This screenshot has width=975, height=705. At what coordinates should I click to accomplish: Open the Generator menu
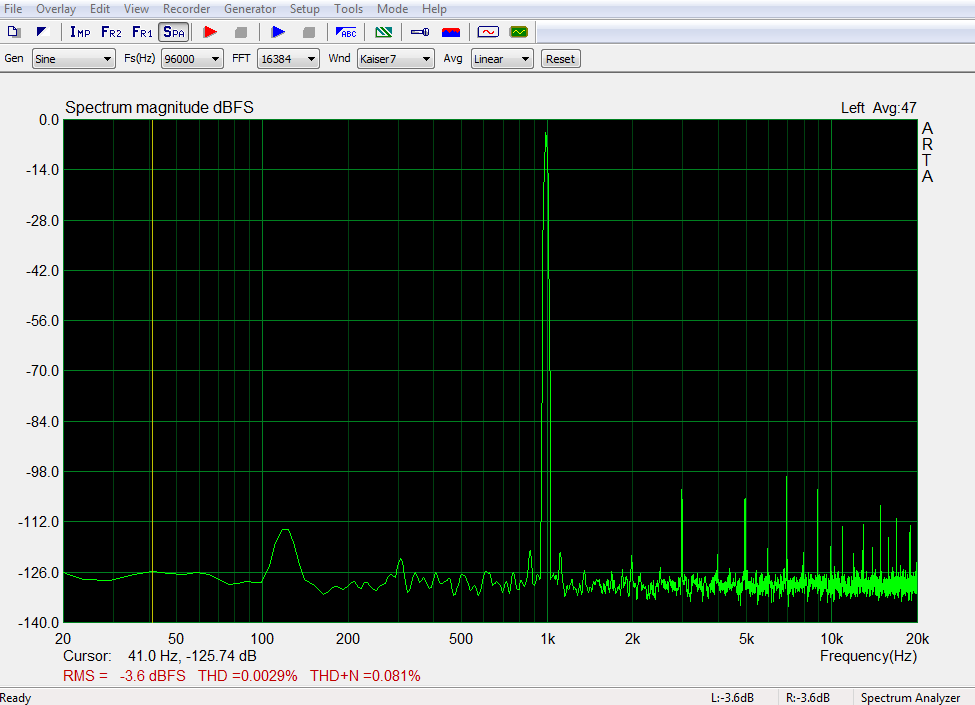click(250, 9)
